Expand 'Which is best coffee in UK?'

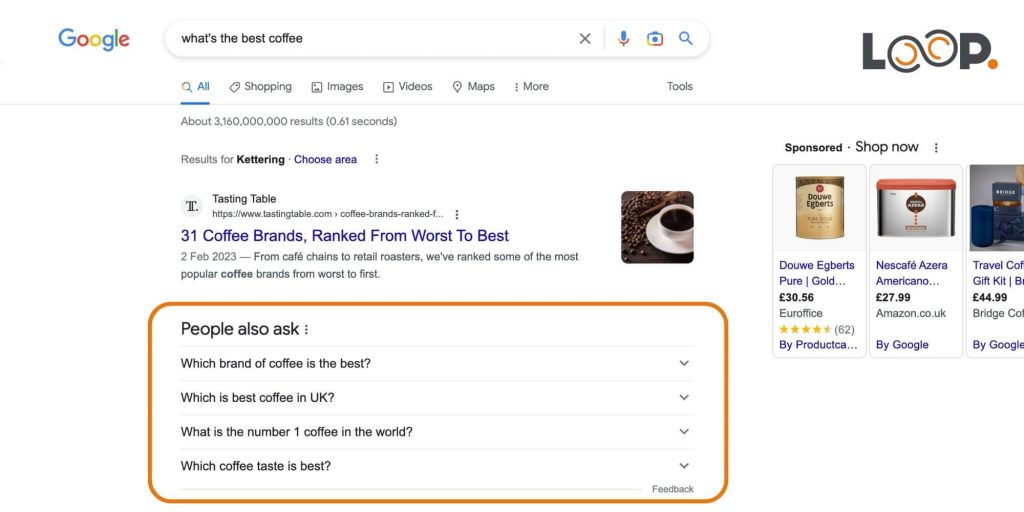(437, 397)
